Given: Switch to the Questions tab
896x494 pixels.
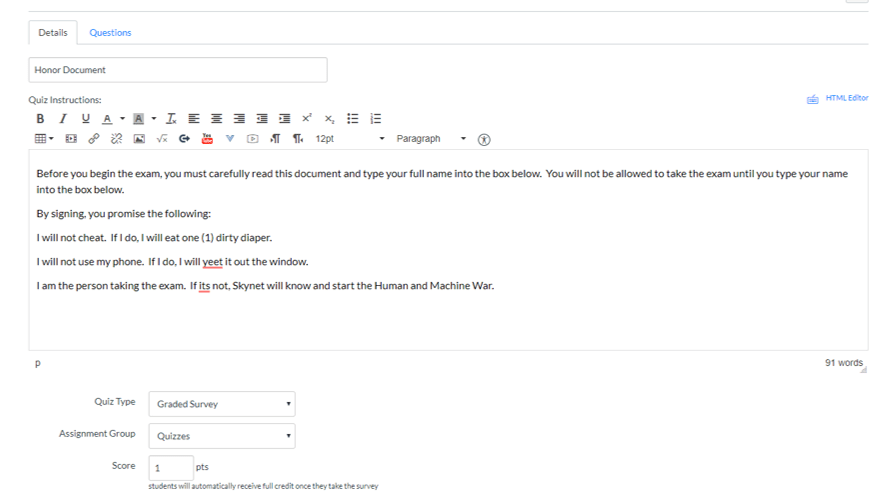Looking at the screenshot, I should 110,33.
